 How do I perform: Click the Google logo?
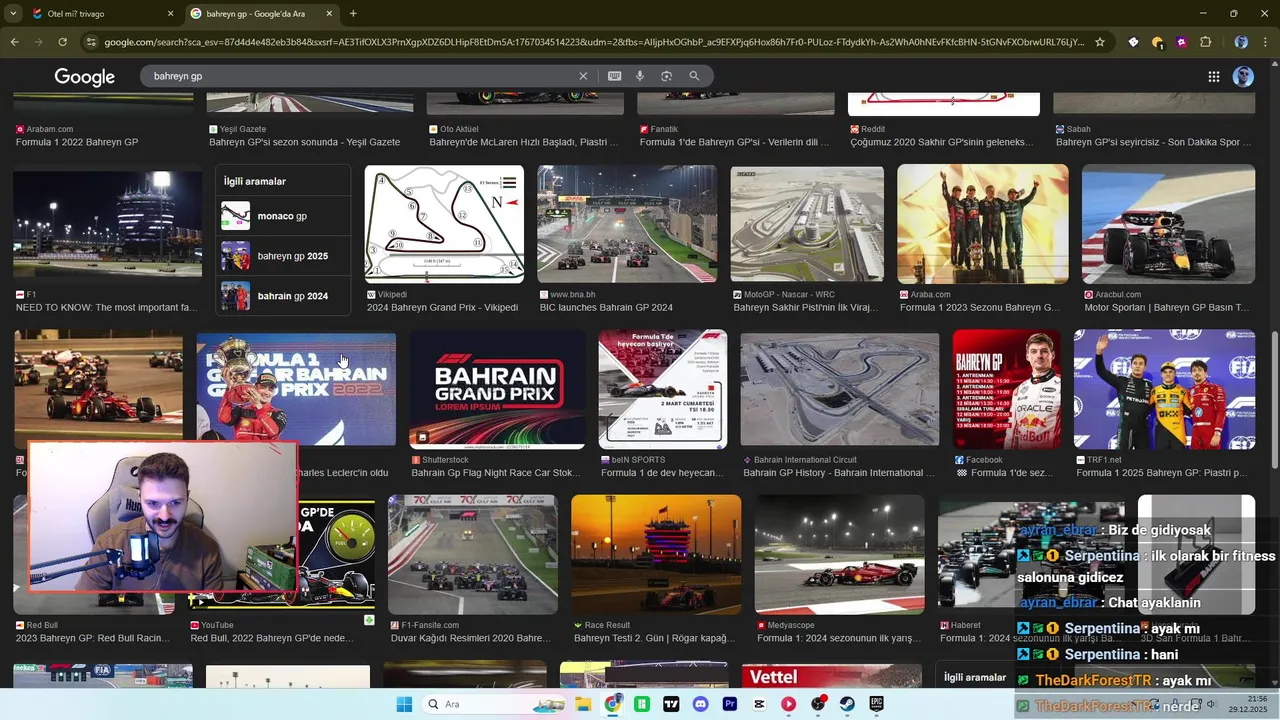[84, 77]
